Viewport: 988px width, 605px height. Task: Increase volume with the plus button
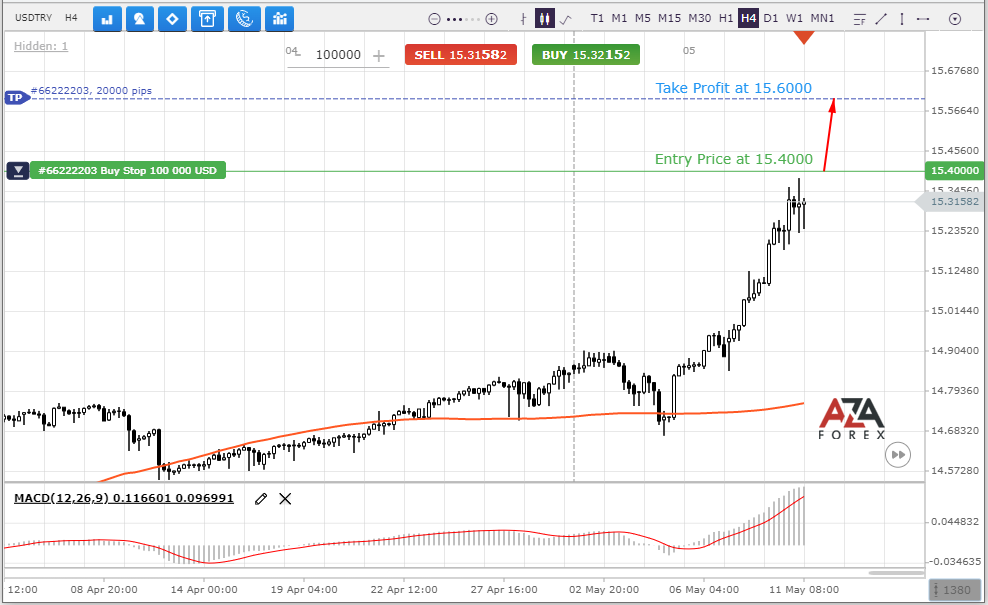tap(379, 56)
